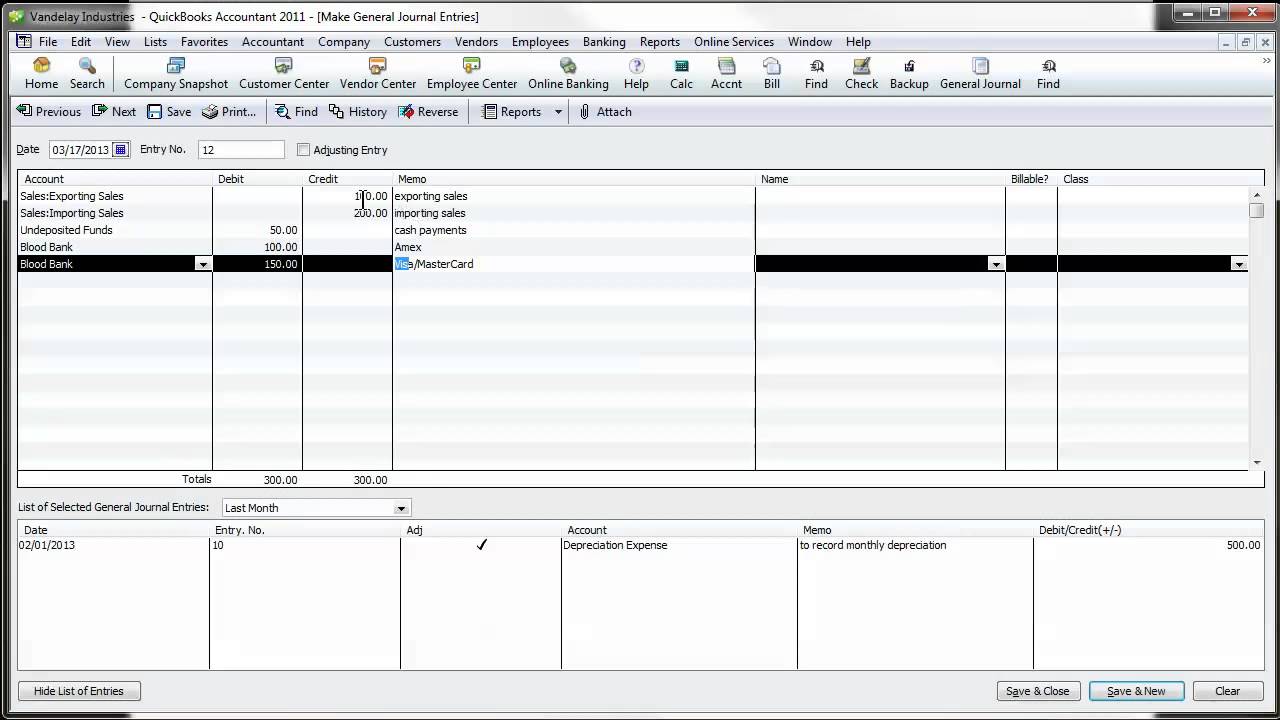Click the cash payments memo cell
1280x720 pixels.
point(574,230)
